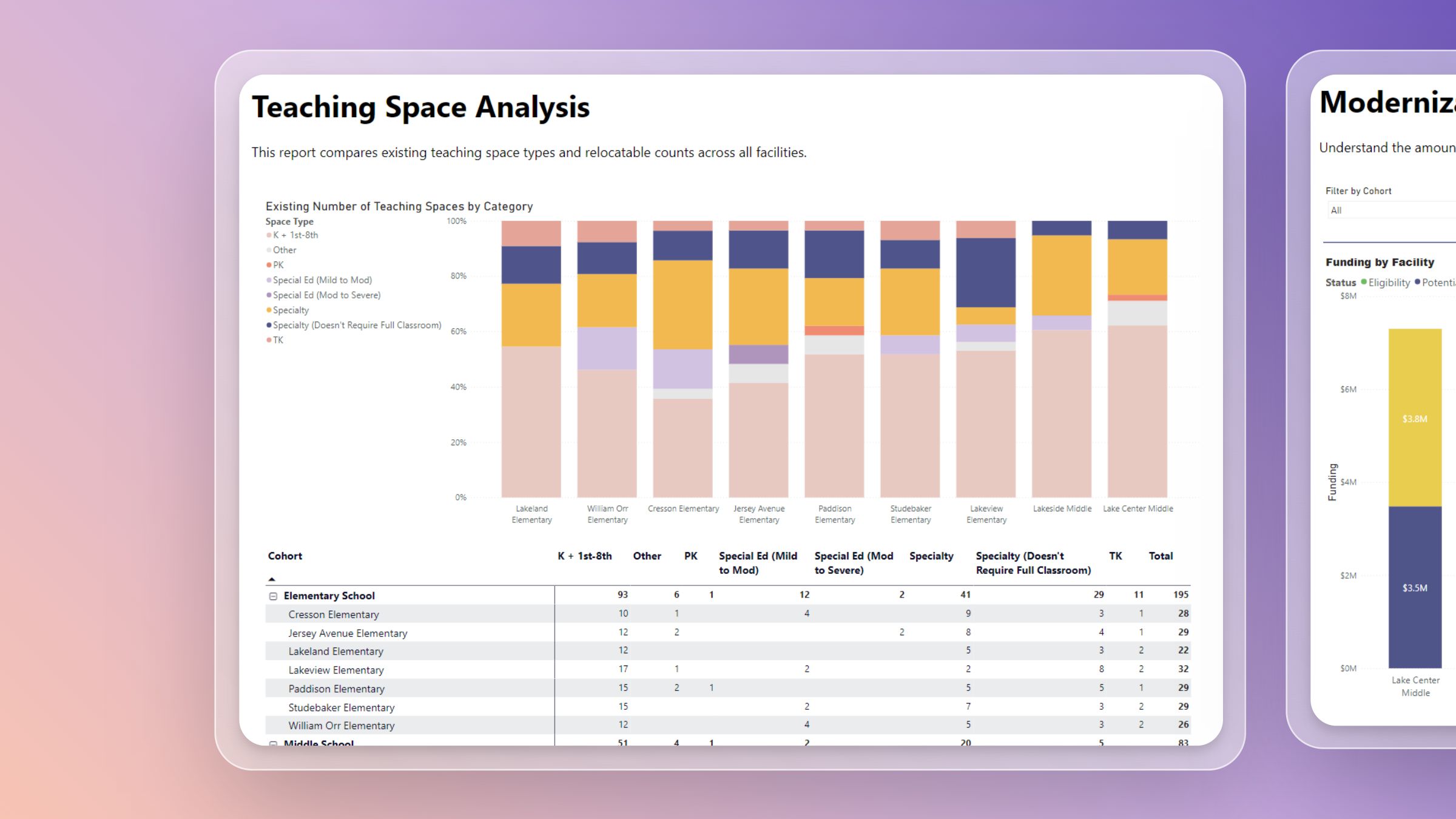Select Specialty in the Space Type legend
The image size is (1456, 819).
click(291, 310)
